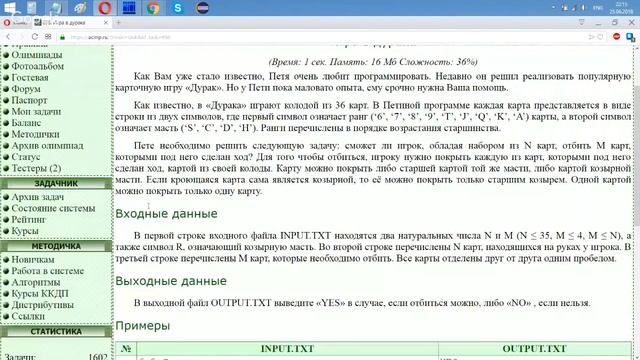Click the time and memory limits line

(x=373, y=62)
